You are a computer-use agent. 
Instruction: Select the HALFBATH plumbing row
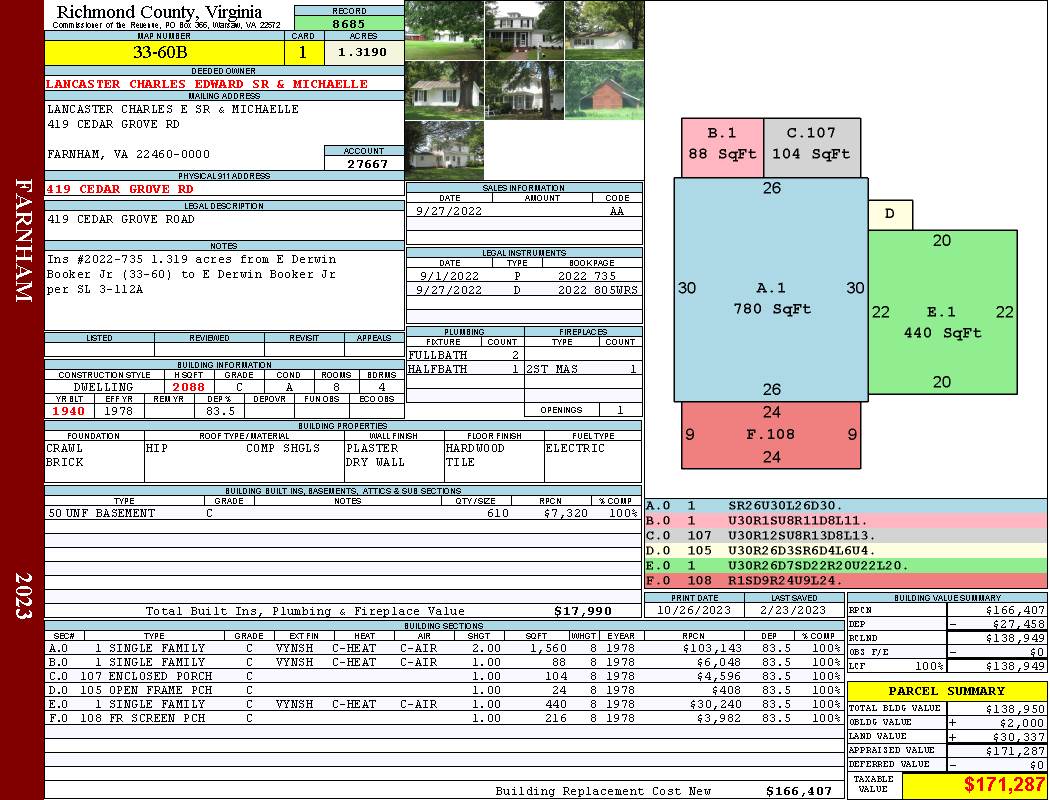(465, 369)
